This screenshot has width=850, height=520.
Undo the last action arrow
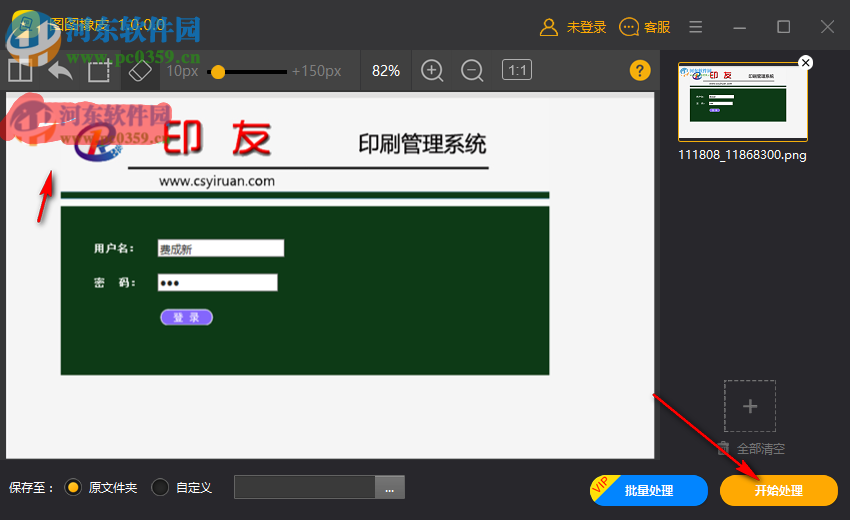coord(60,70)
